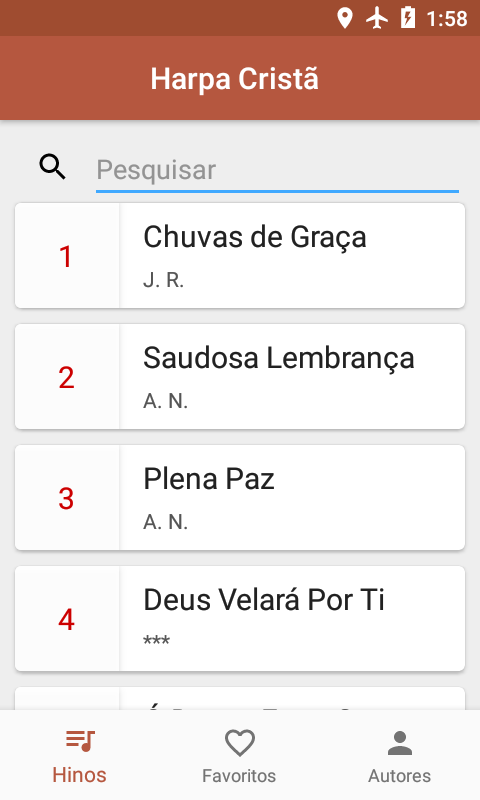Tap the partially visible fifth hymn card
This screenshot has width=480, height=800.
coord(240,698)
